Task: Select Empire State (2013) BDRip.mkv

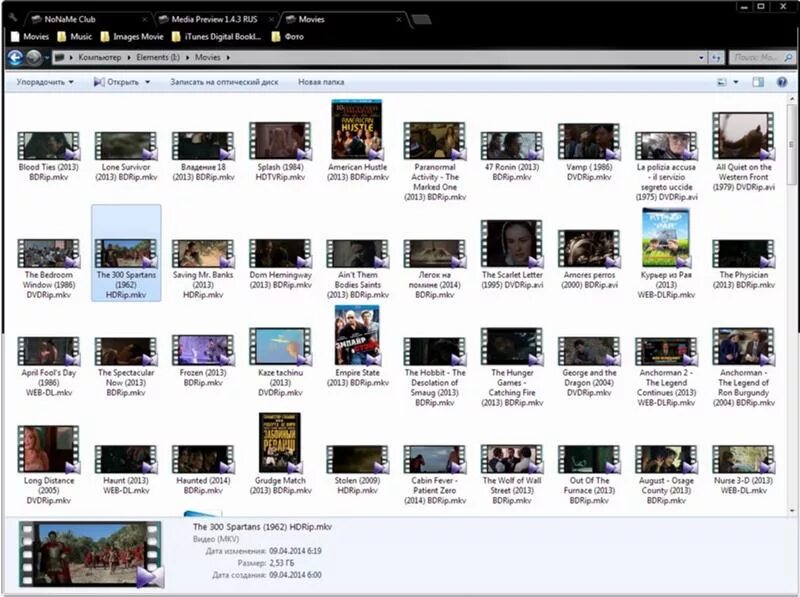Action: tap(357, 346)
